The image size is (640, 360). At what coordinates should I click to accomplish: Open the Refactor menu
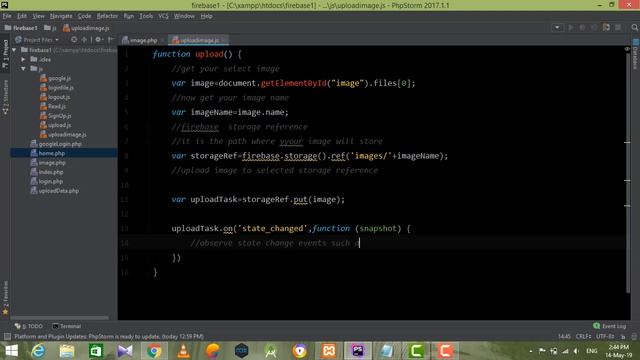(107, 16)
